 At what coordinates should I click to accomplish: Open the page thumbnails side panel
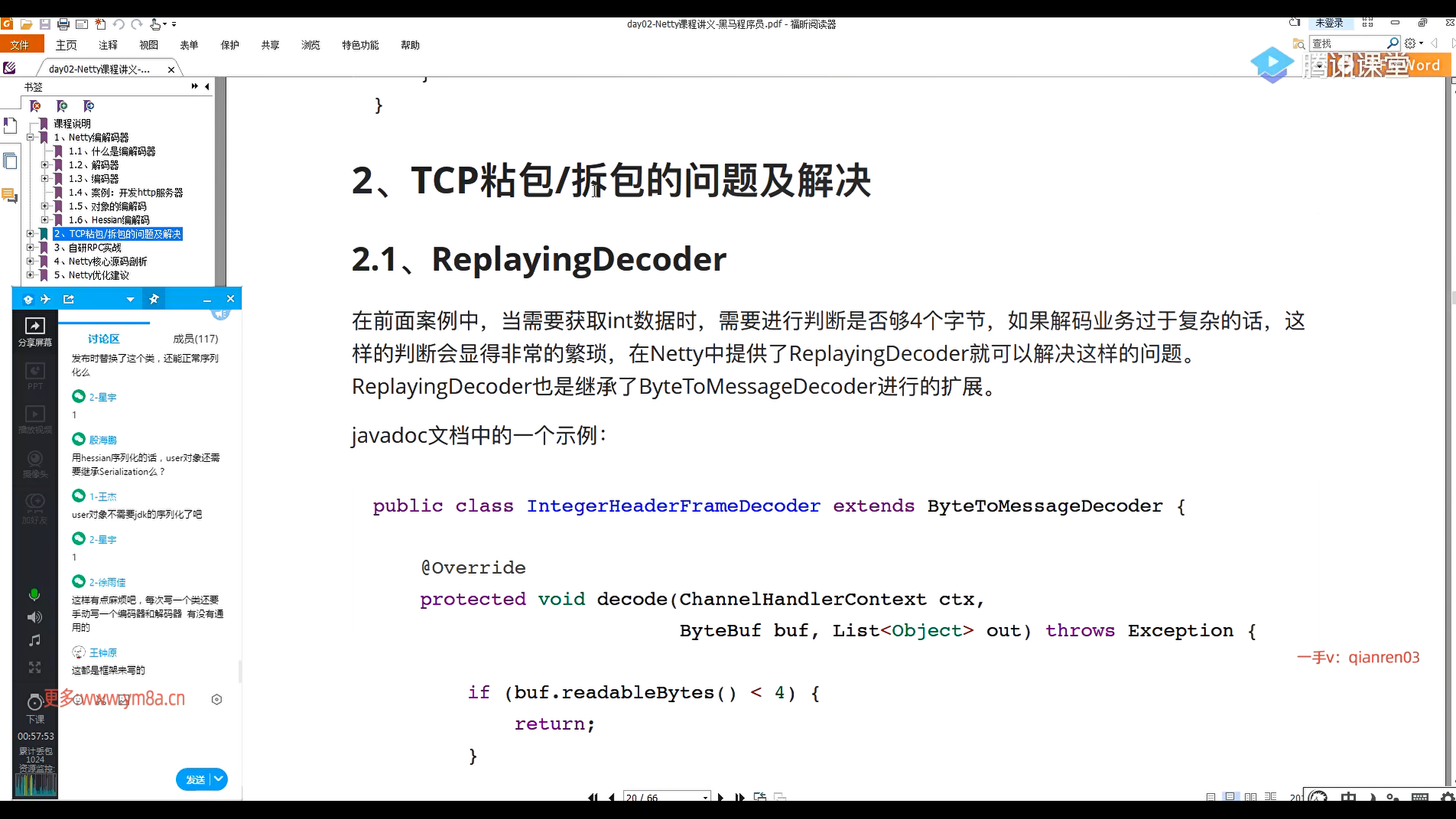(x=10, y=161)
